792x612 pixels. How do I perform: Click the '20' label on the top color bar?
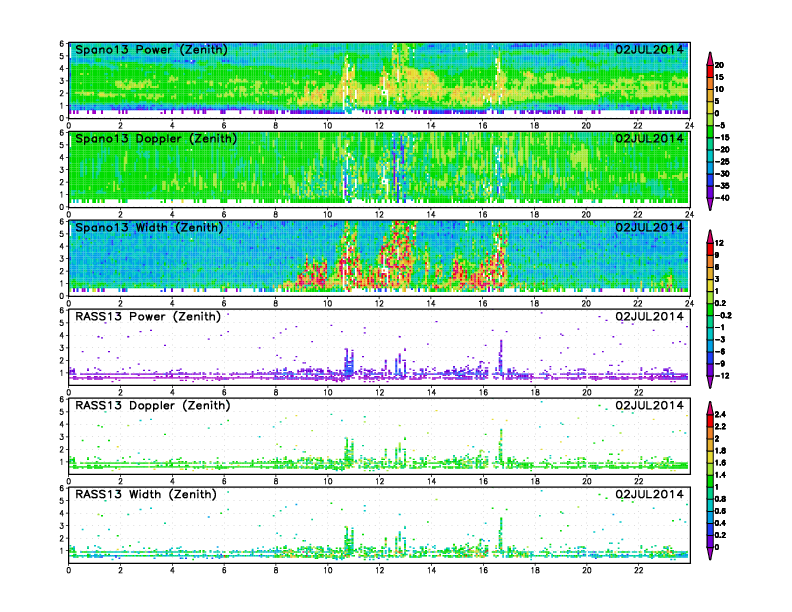tap(719, 65)
